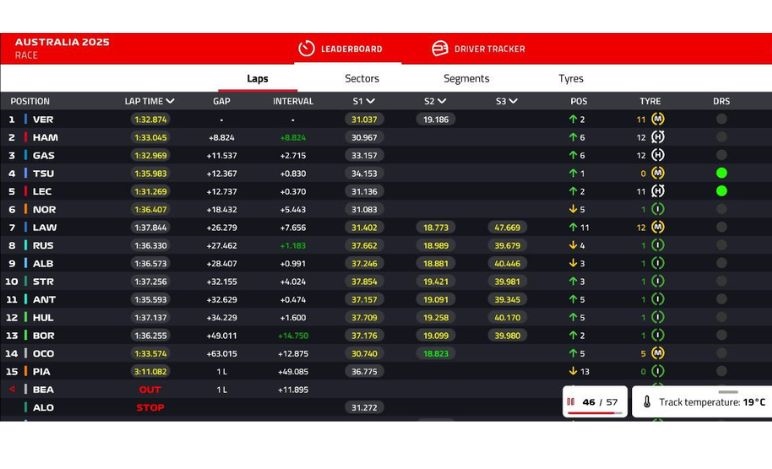Image resolution: width=772 pixels, height=469 pixels.
Task: Click the TYRE column header
Action: [x=650, y=101]
